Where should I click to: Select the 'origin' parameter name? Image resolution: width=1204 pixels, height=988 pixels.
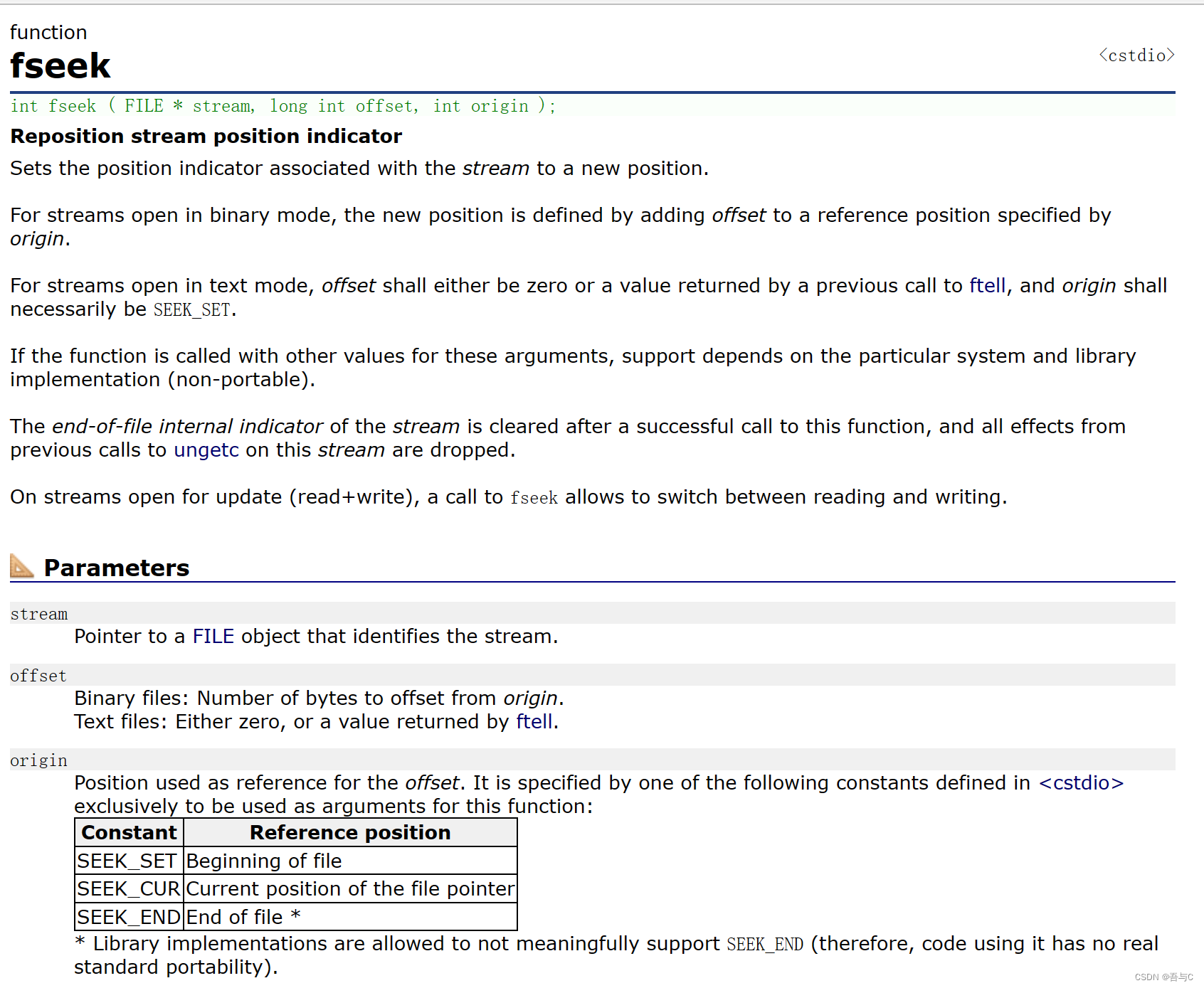[x=39, y=760]
